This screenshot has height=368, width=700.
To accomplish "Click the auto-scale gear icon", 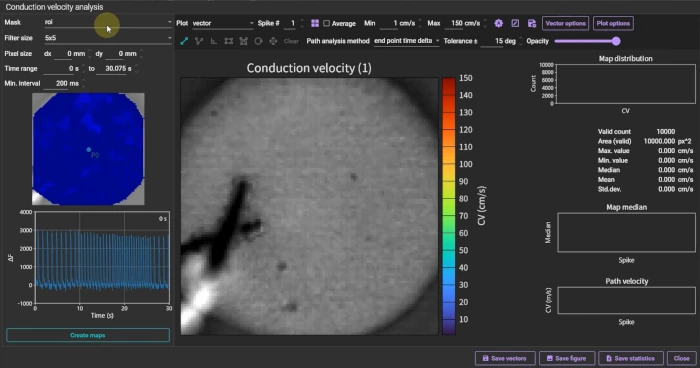I will (x=499, y=23).
